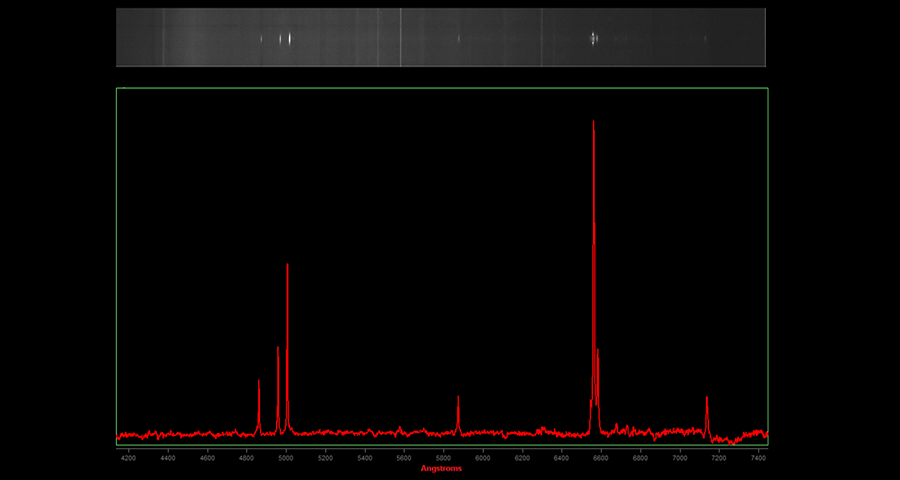Select the peak near 4960 Angstroms
This screenshot has width=900, height=480.
278,350
